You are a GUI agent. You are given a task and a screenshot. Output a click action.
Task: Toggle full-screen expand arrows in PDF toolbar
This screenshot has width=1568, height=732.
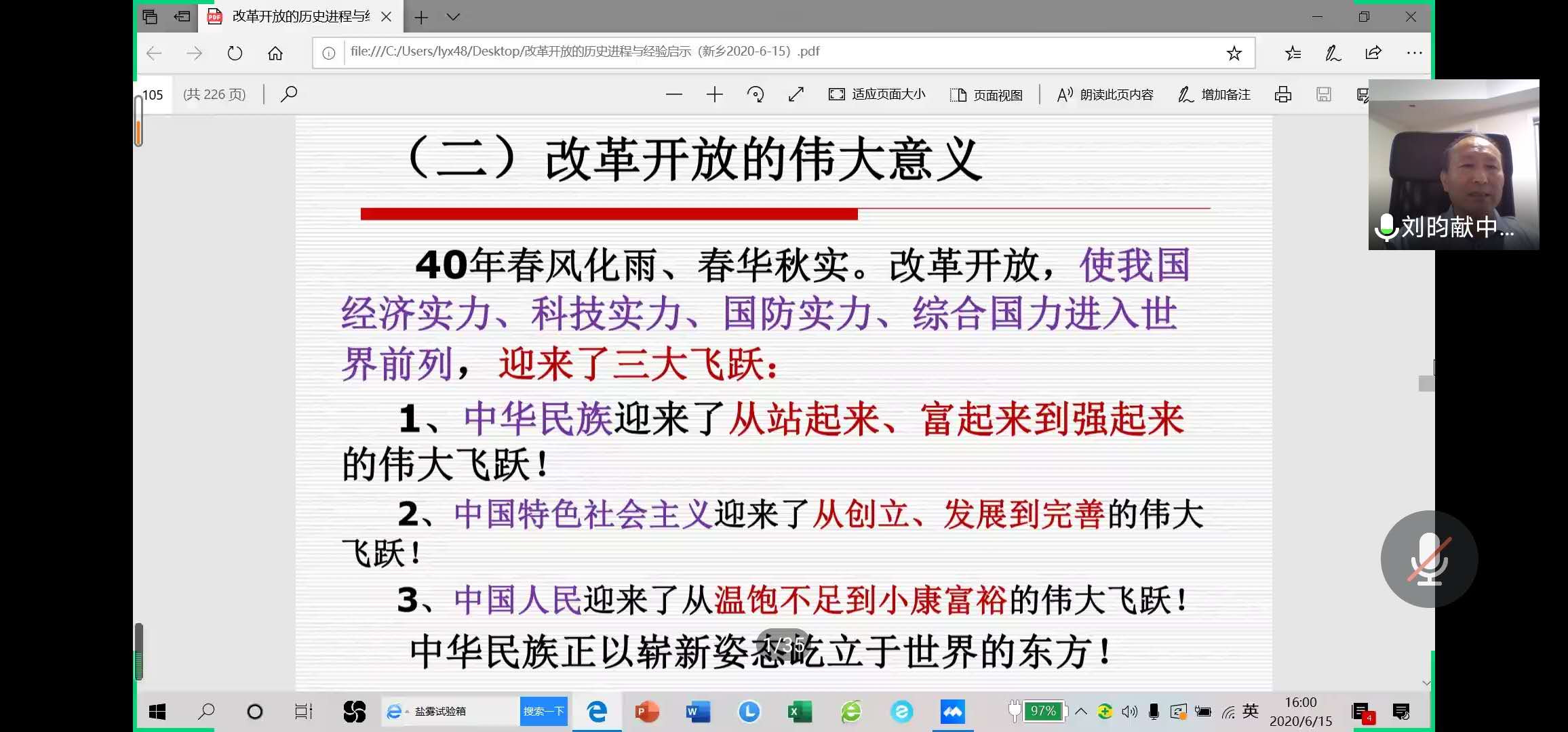(796, 95)
